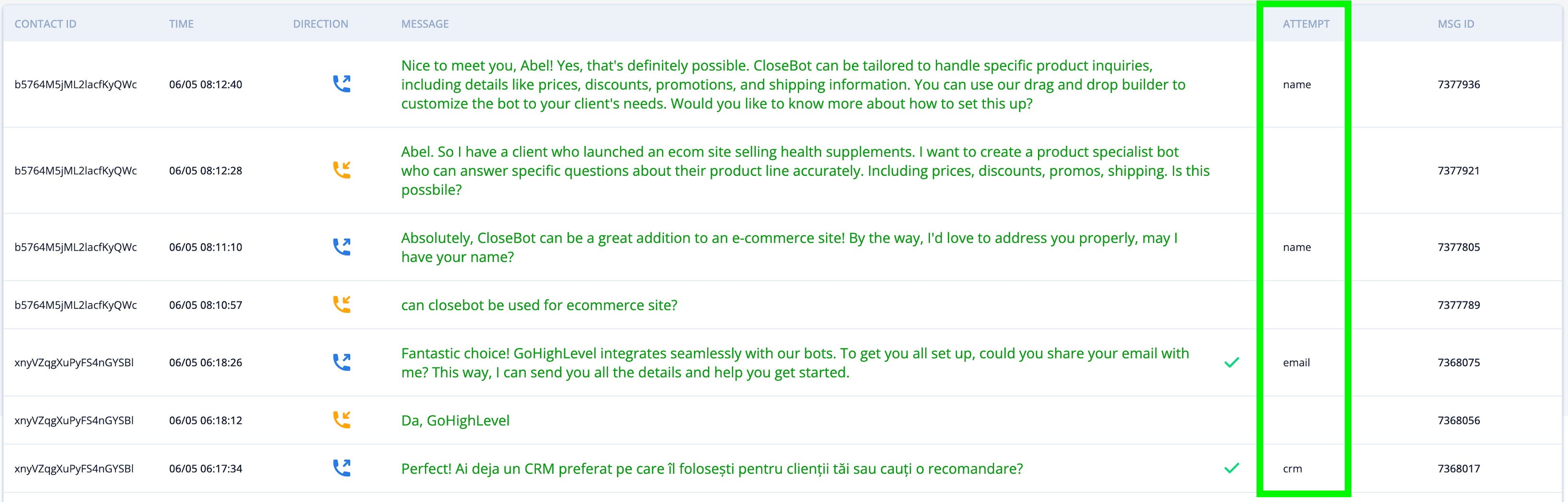Click outgoing call icon for message 7368017

pos(342,468)
